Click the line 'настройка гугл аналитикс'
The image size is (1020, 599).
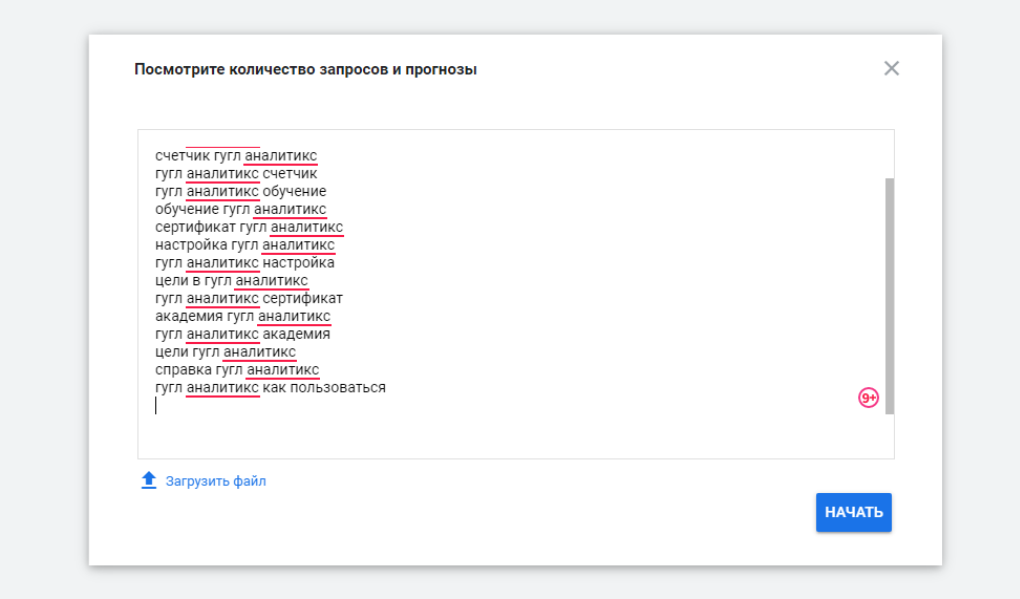click(245, 245)
